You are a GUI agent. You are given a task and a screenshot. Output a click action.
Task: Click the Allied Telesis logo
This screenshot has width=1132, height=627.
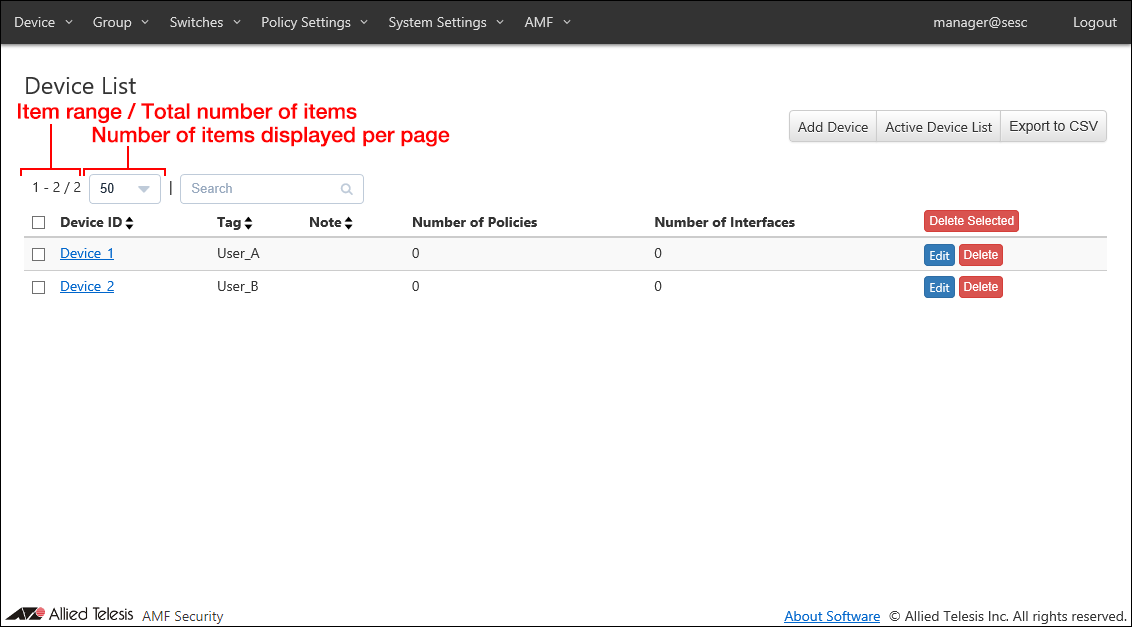coord(70,614)
